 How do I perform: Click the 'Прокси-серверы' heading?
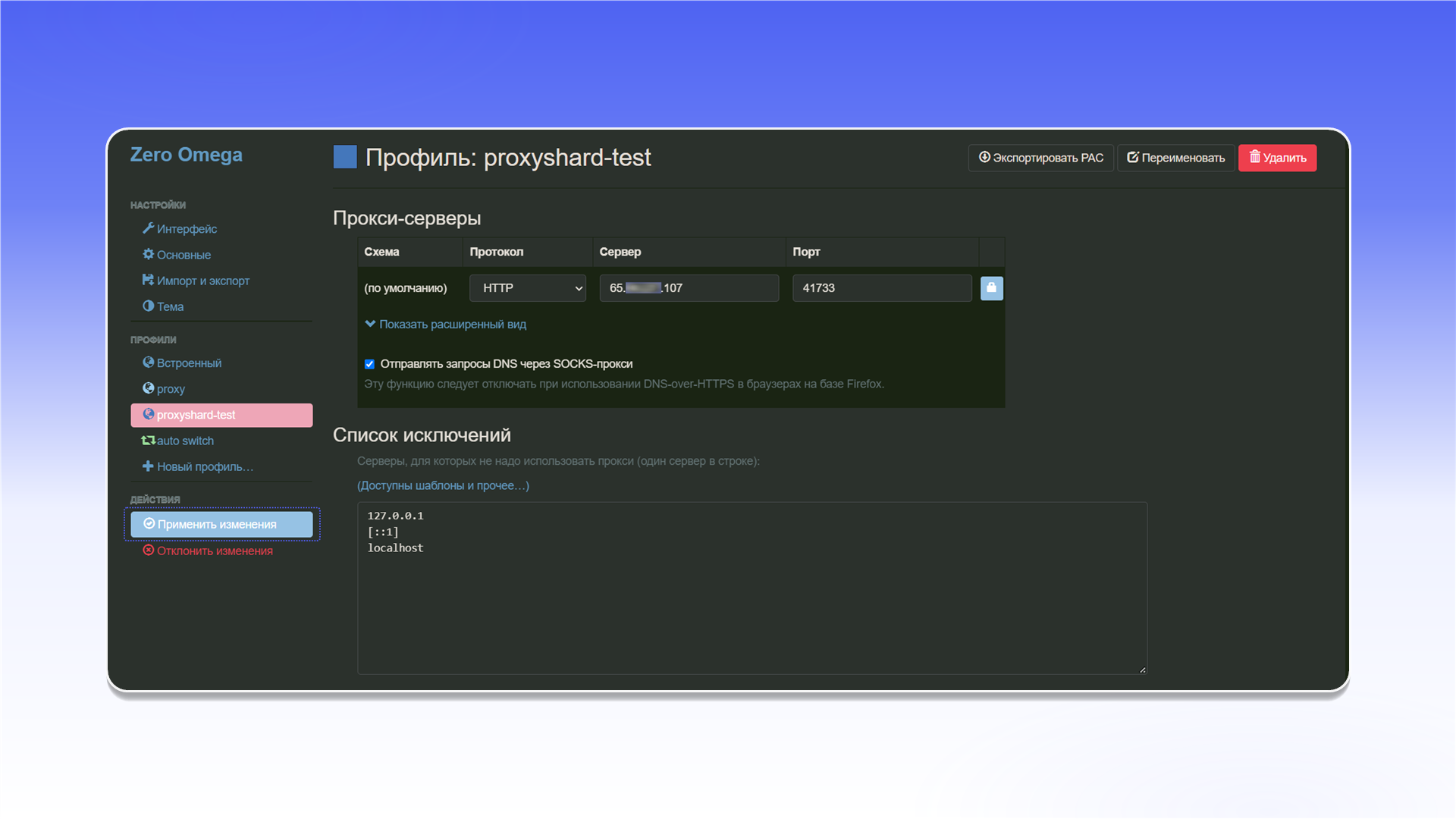(x=406, y=218)
